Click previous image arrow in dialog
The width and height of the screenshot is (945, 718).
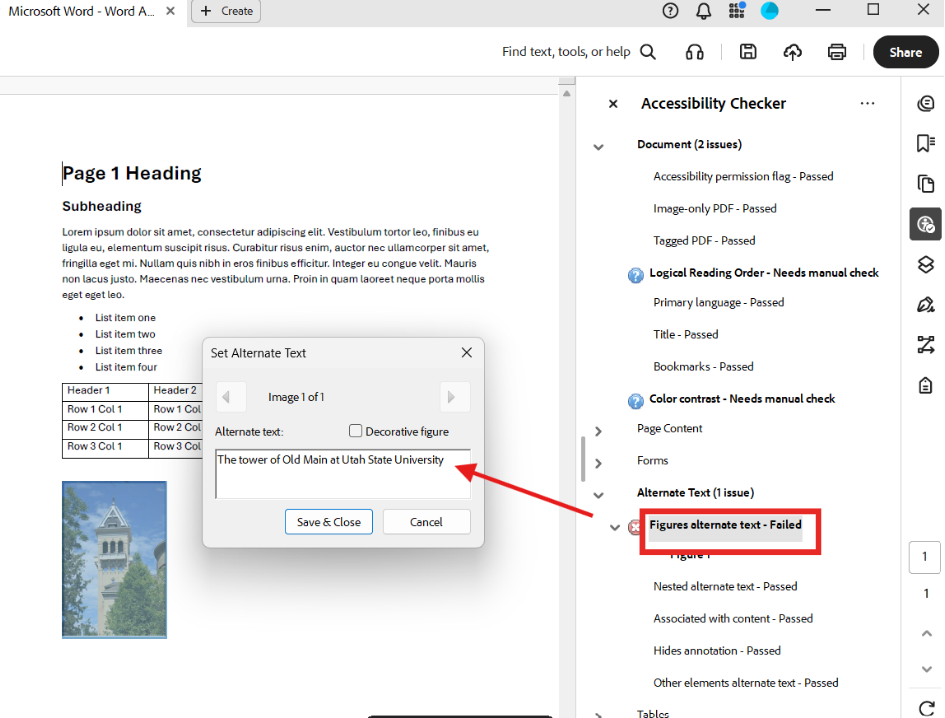pyautogui.click(x=231, y=397)
